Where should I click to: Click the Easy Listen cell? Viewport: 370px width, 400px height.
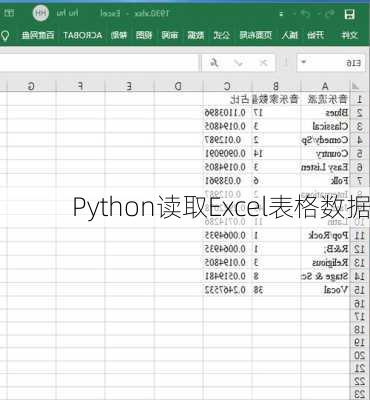[x=325, y=167]
